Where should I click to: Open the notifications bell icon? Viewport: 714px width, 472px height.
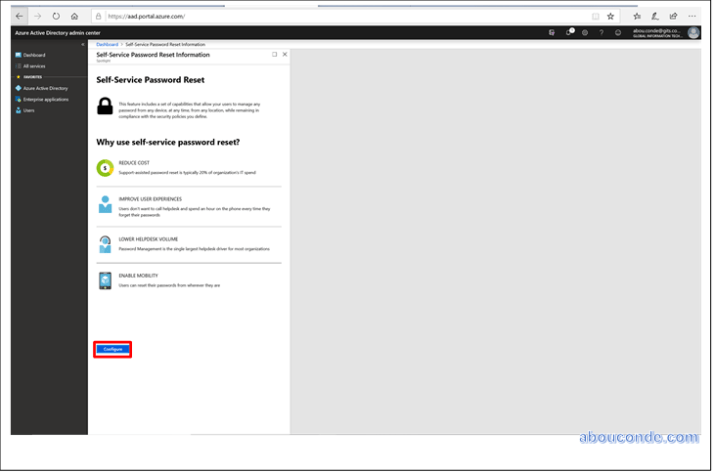click(x=567, y=32)
